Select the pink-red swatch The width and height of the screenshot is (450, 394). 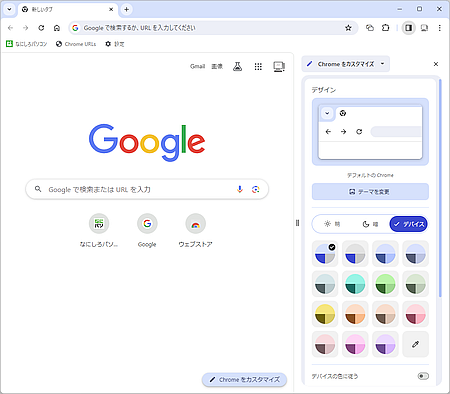pos(415,314)
